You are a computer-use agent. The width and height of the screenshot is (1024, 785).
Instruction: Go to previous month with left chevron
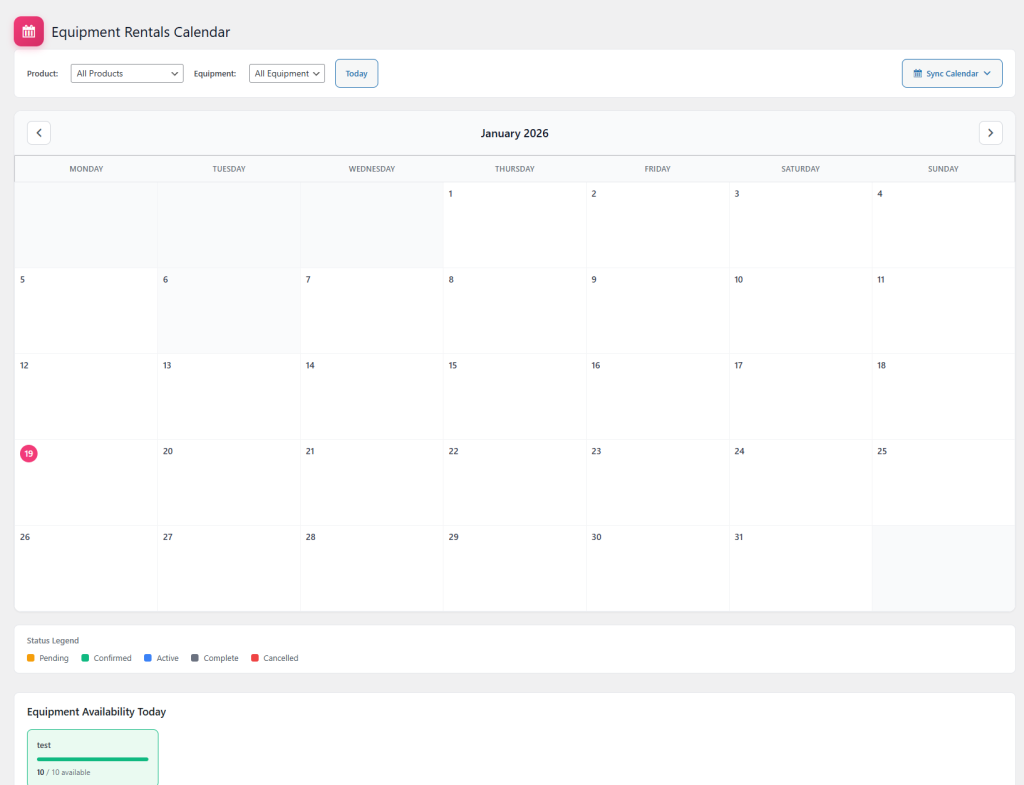[39, 133]
